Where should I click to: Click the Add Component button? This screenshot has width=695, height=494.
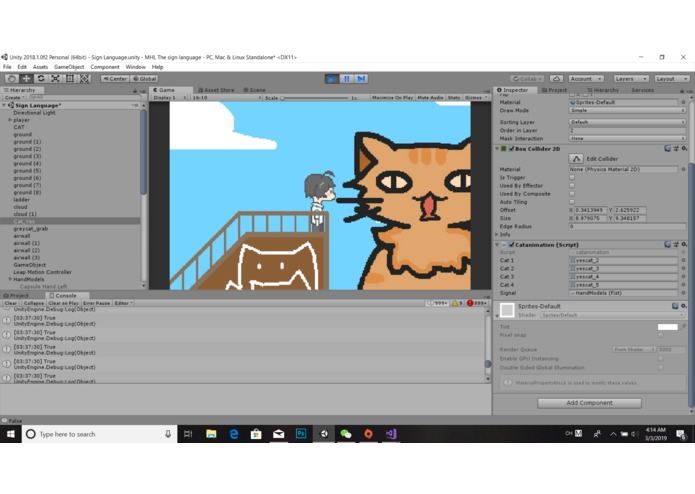590,403
